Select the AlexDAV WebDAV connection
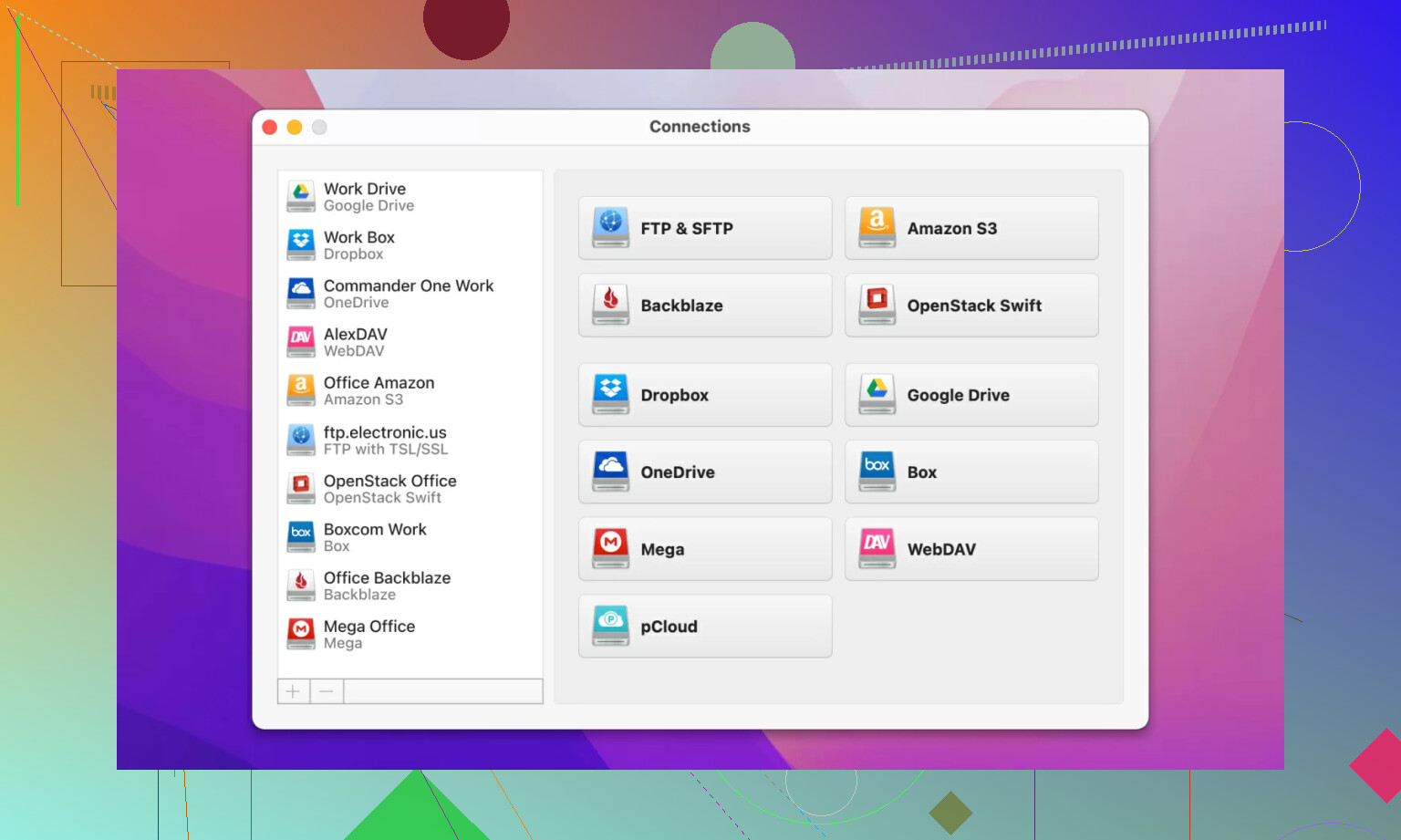 tap(410, 342)
